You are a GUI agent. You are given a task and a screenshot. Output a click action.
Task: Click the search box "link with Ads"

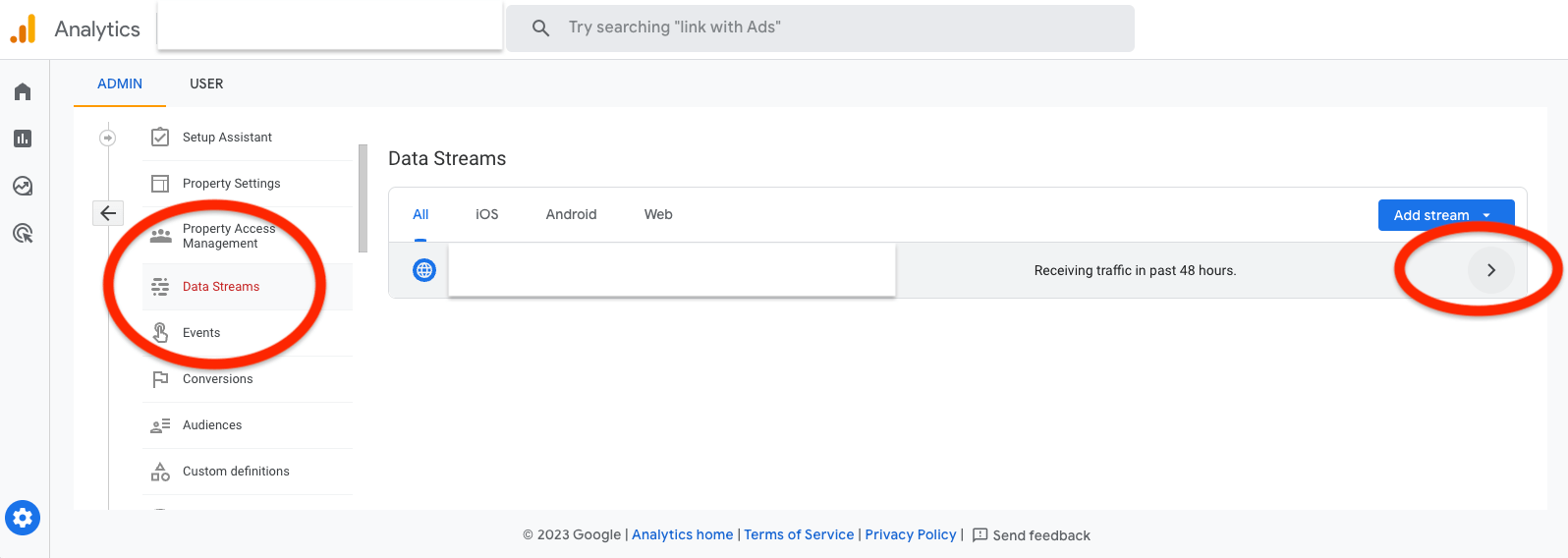click(820, 28)
